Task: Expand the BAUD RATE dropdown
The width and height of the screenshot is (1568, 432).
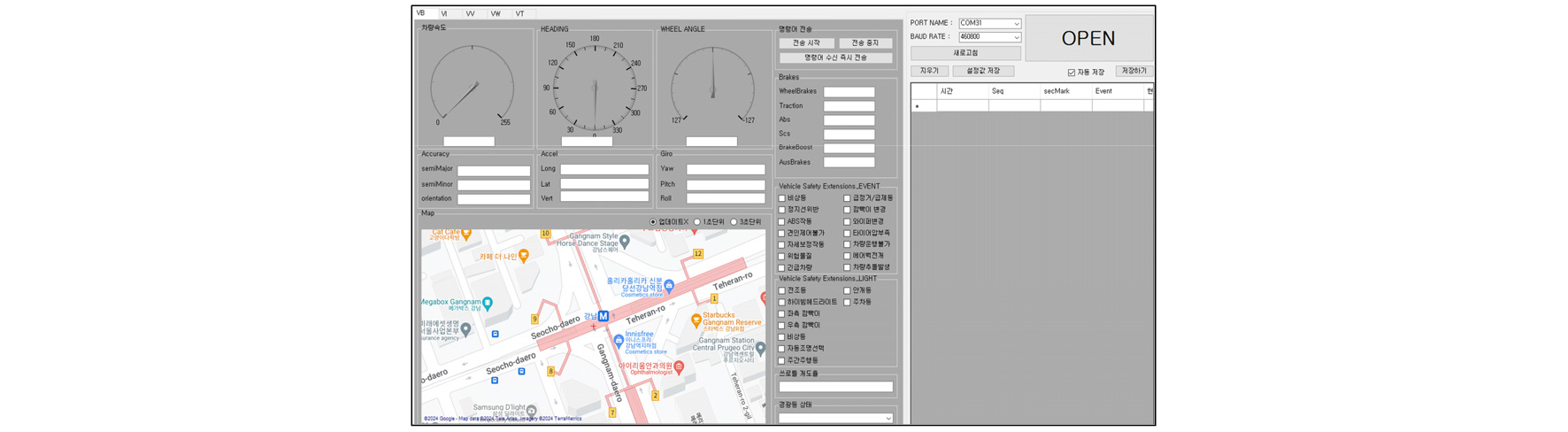Action: click(1016, 37)
